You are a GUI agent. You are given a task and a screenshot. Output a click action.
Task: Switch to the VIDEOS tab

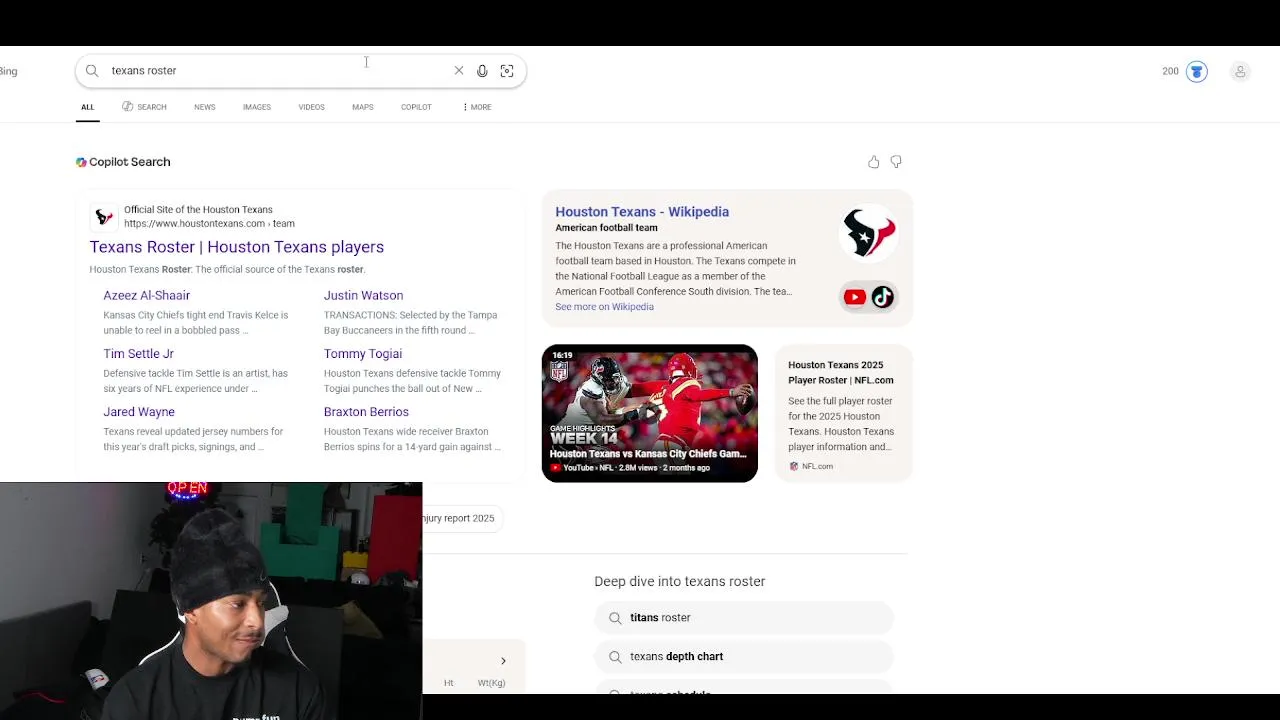(x=311, y=107)
